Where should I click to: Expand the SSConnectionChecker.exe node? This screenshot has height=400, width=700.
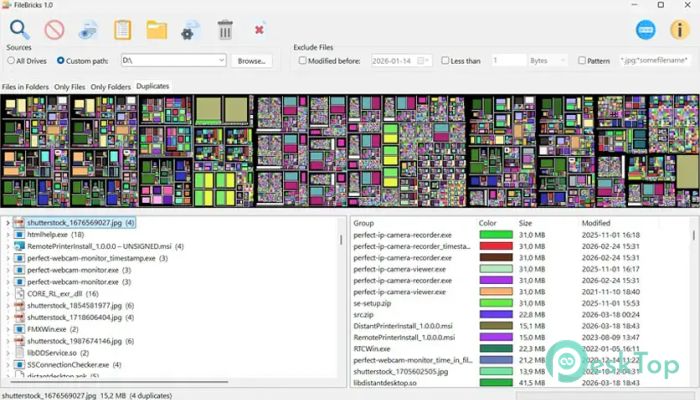(x=8, y=365)
